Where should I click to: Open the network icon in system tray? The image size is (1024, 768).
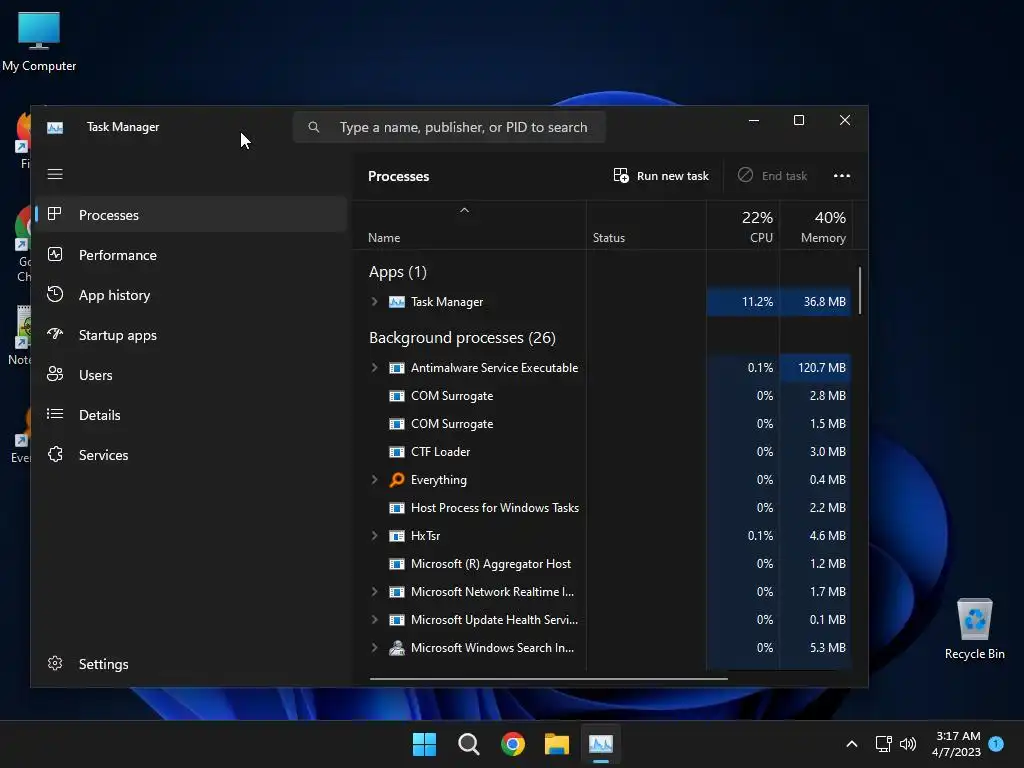(x=883, y=744)
